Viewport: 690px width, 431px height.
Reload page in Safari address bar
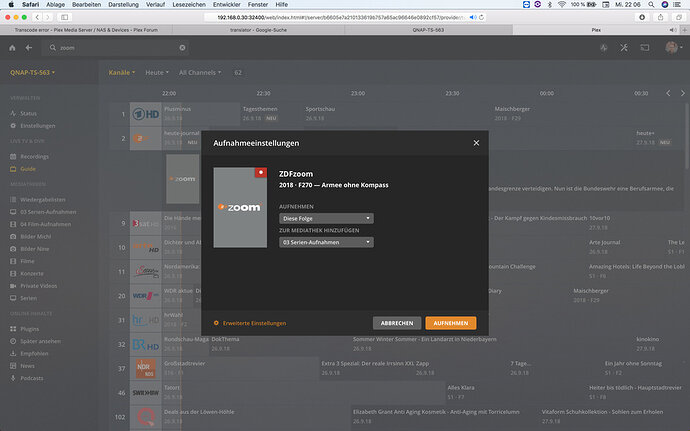click(x=481, y=17)
